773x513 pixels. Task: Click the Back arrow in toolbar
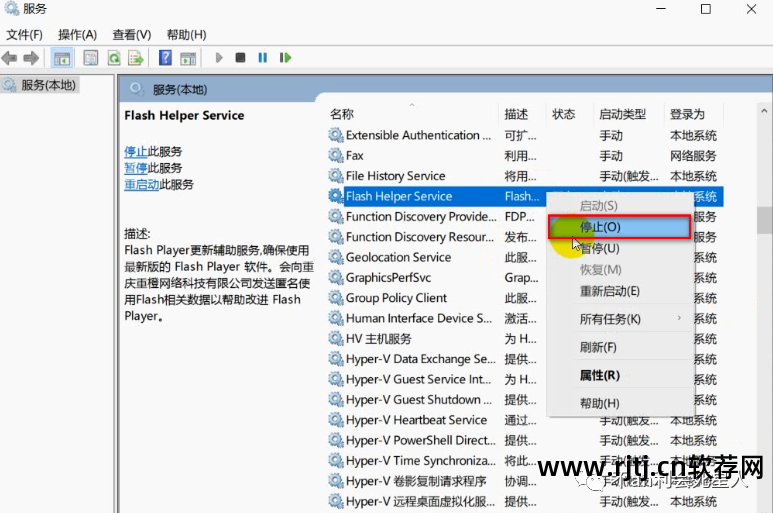click(10, 58)
